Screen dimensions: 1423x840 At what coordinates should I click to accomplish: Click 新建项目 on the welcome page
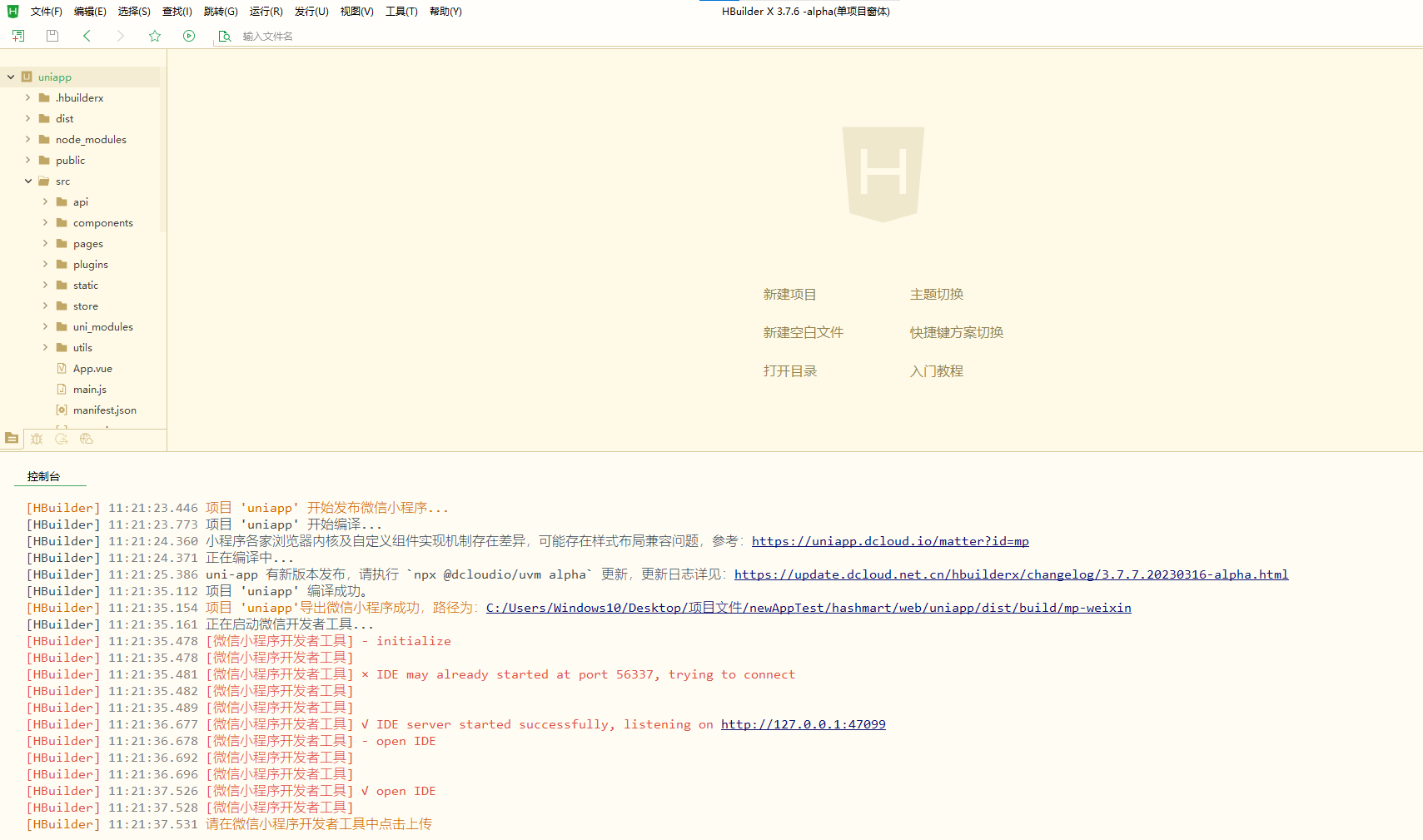point(789,294)
